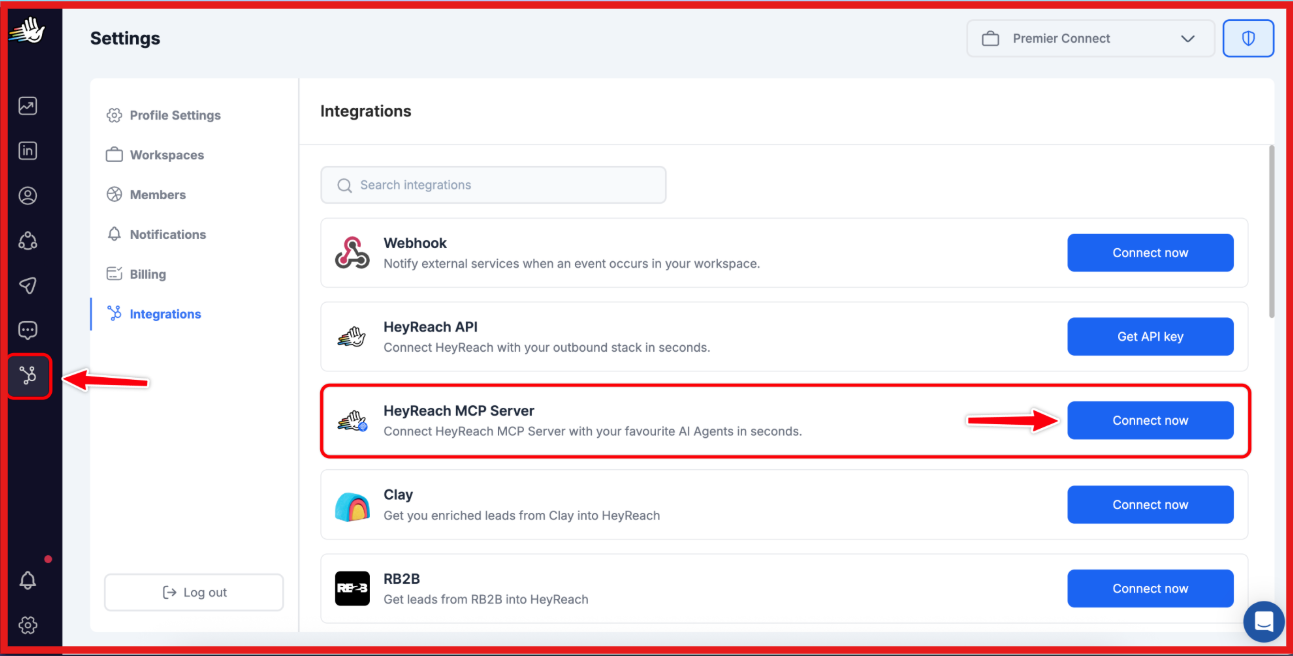The width and height of the screenshot is (1293, 656).
Task: Click the integrations list vertical scrollbar
Action: 1272,232
